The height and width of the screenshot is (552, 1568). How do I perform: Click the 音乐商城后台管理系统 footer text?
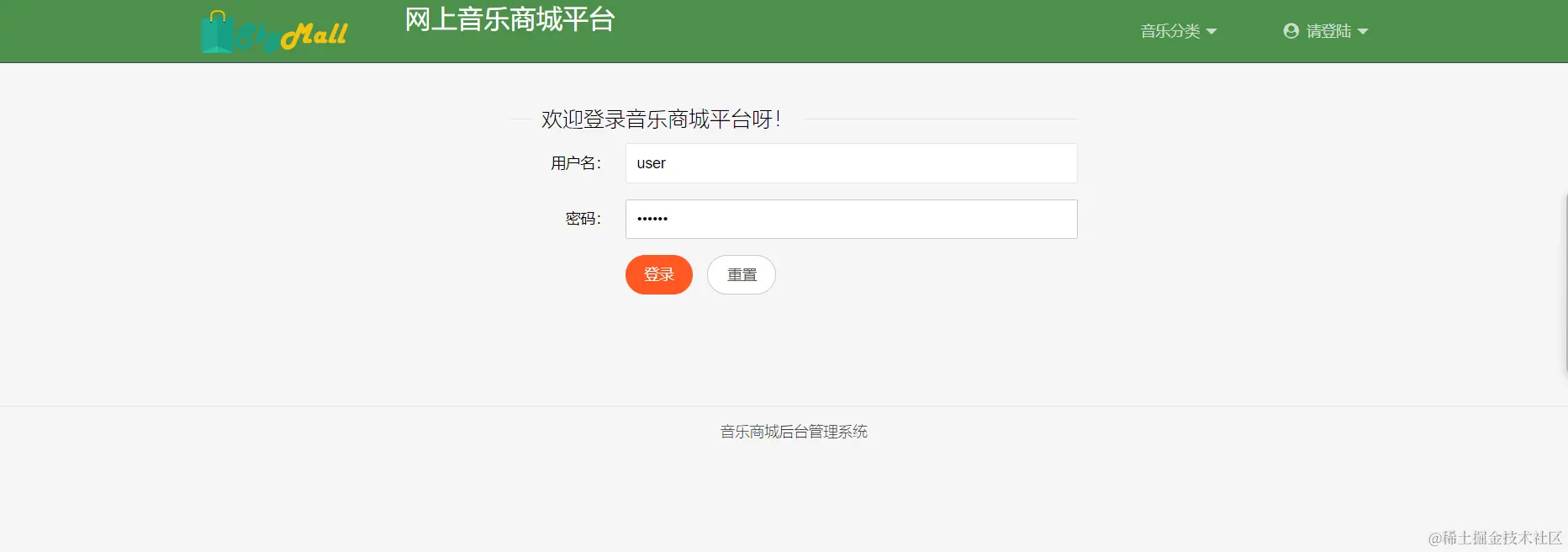coord(794,432)
